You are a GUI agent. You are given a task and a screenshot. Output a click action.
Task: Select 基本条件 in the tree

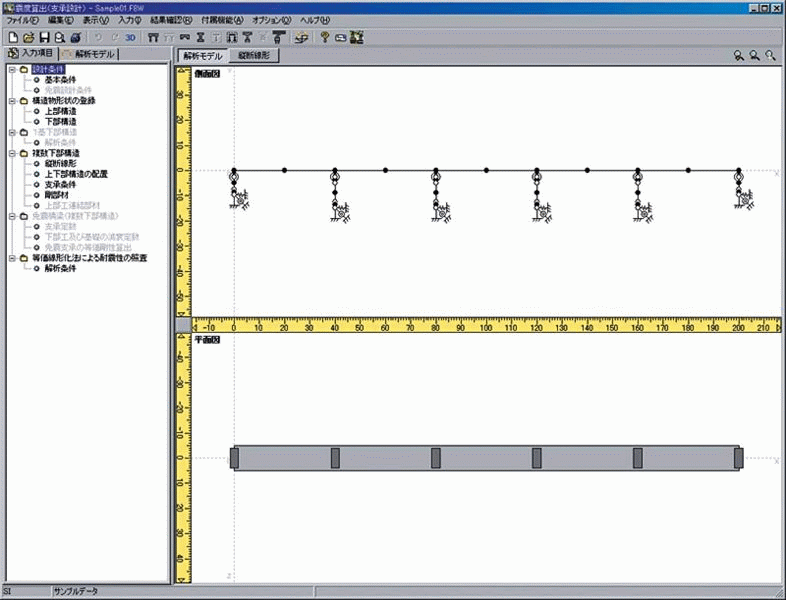(61, 80)
